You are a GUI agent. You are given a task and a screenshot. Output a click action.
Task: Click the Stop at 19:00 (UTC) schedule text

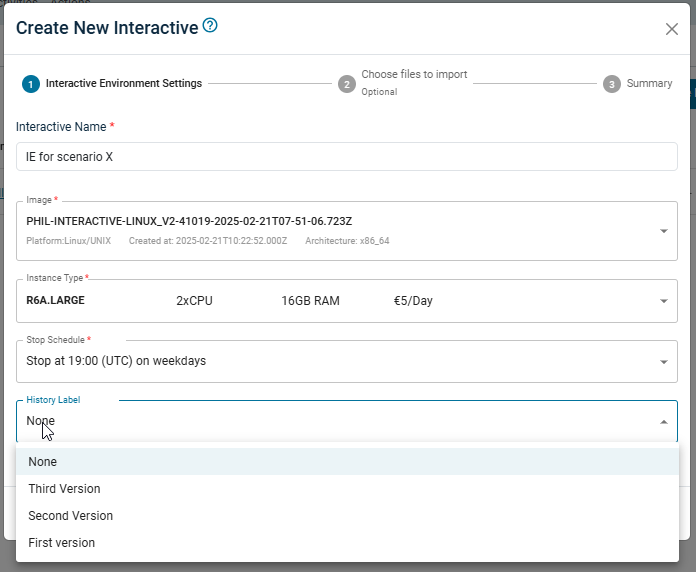116,361
